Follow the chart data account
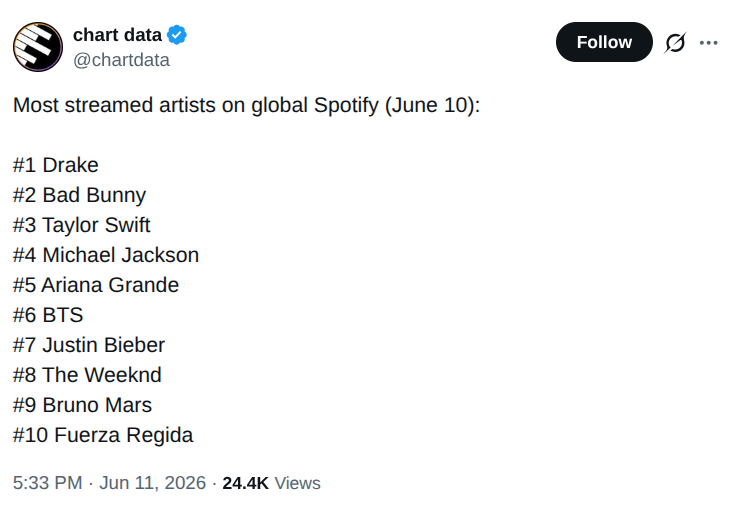The height and width of the screenshot is (507, 734). (604, 42)
